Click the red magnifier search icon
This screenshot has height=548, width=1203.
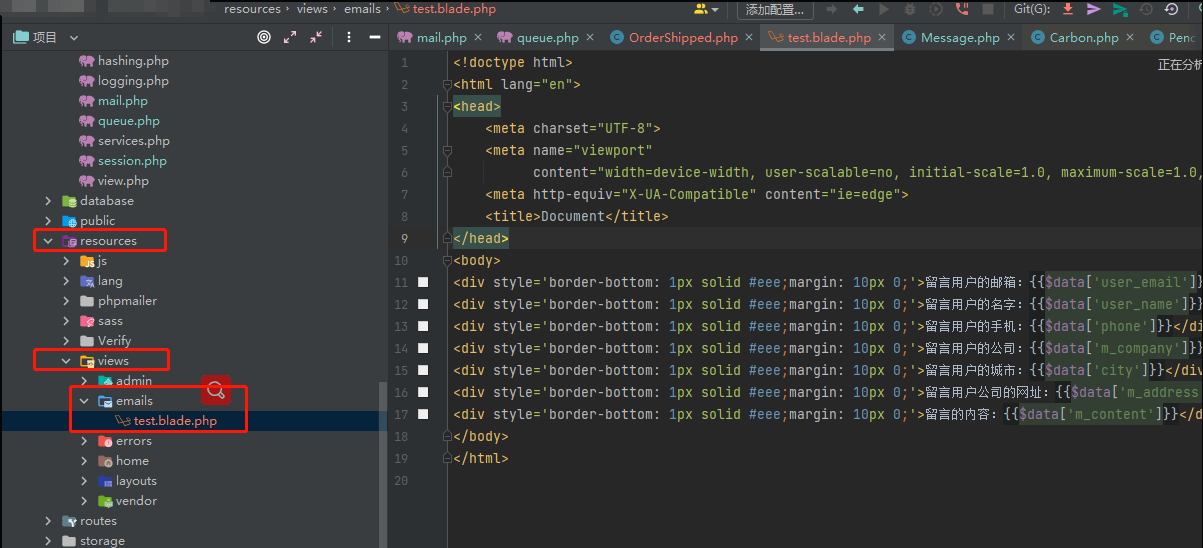[217, 389]
